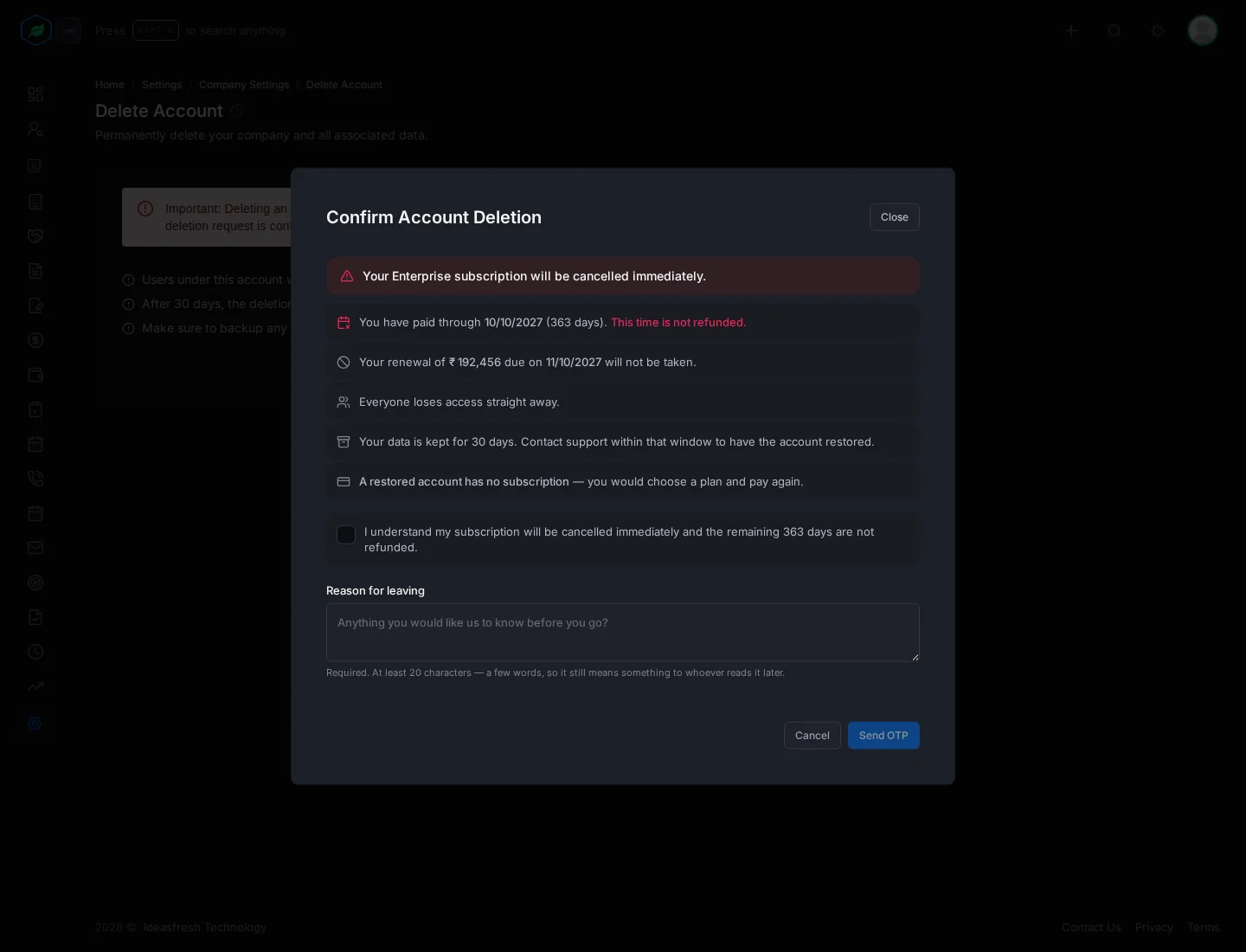Open the wallet icon in sidebar
Viewport: 1246px width, 952px height.
pos(35,375)
